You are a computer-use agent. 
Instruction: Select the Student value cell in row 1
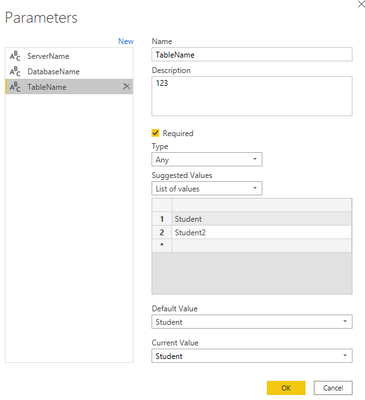pos(261,219)
